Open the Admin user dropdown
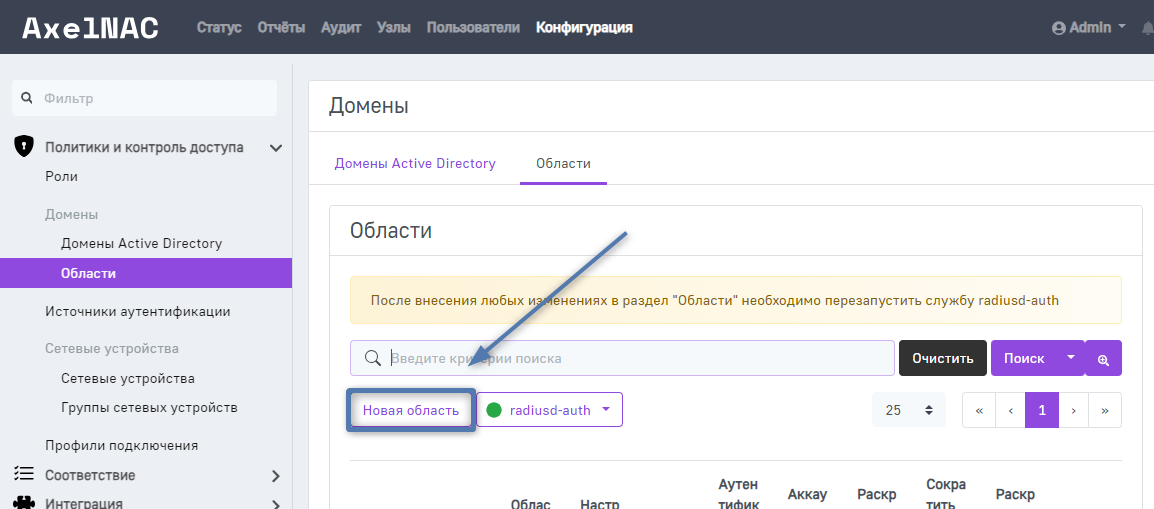The image size is (1154, 509). tap(1089, 28)
